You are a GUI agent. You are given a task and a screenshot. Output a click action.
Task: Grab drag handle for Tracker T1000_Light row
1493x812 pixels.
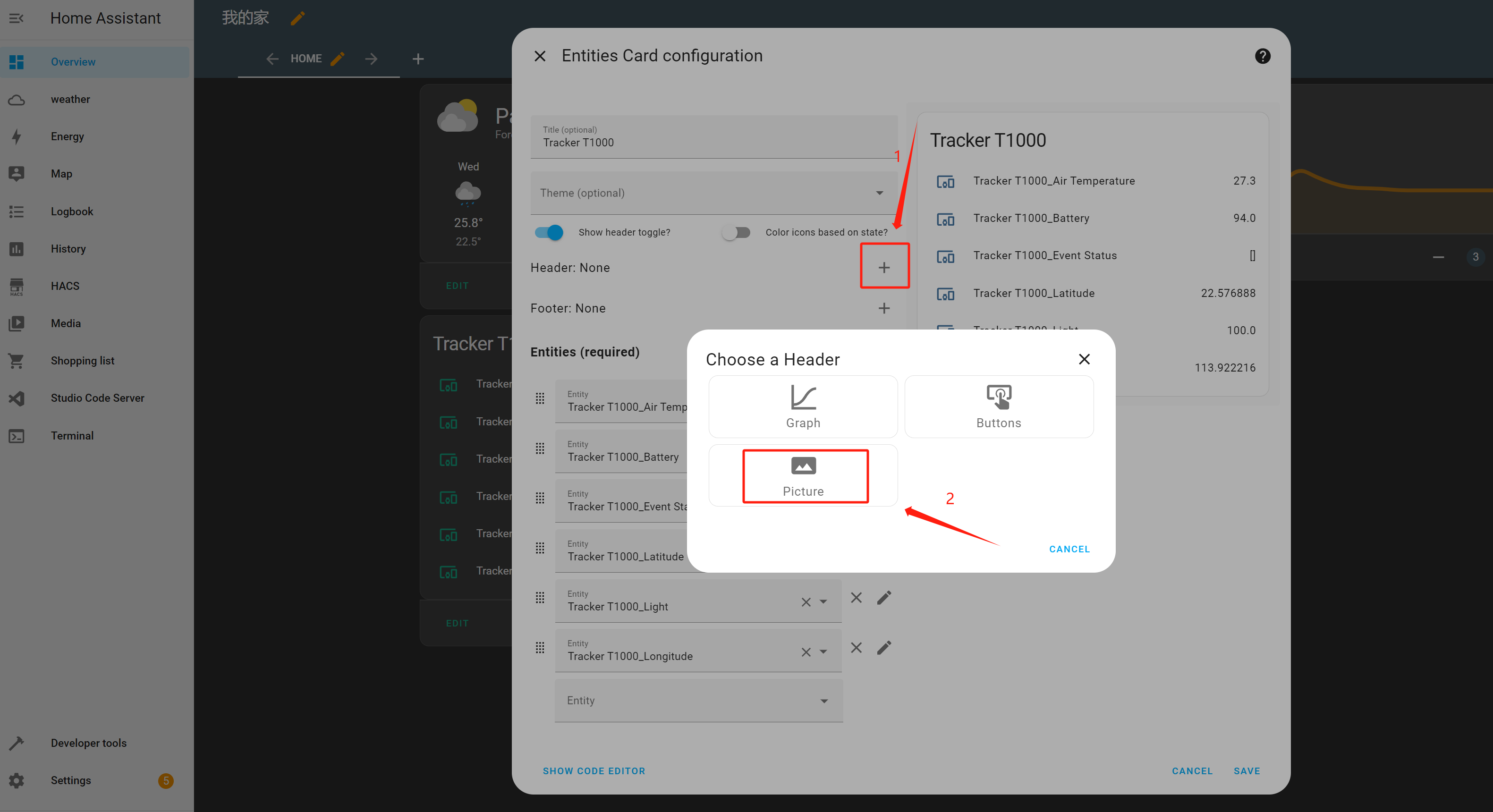click(540, 598)
